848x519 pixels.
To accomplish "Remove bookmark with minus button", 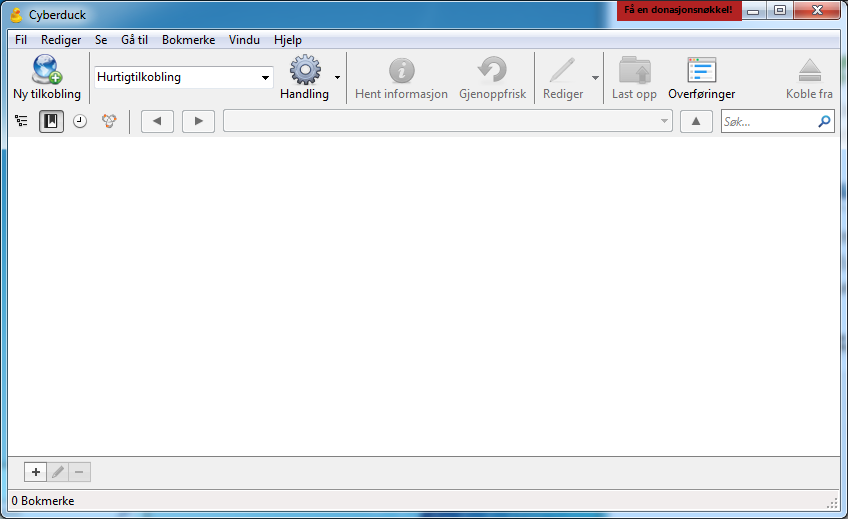I will click(80, 472).
